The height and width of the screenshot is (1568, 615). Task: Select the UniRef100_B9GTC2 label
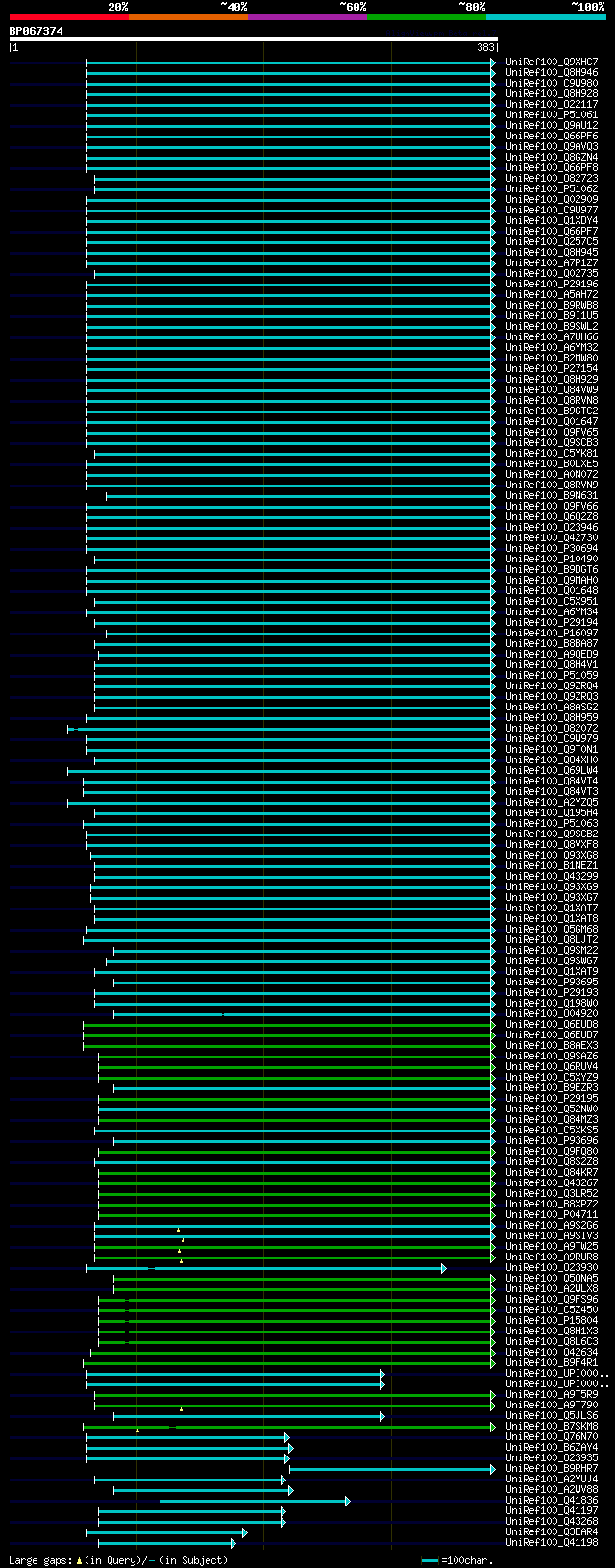[x=552, y=411]
